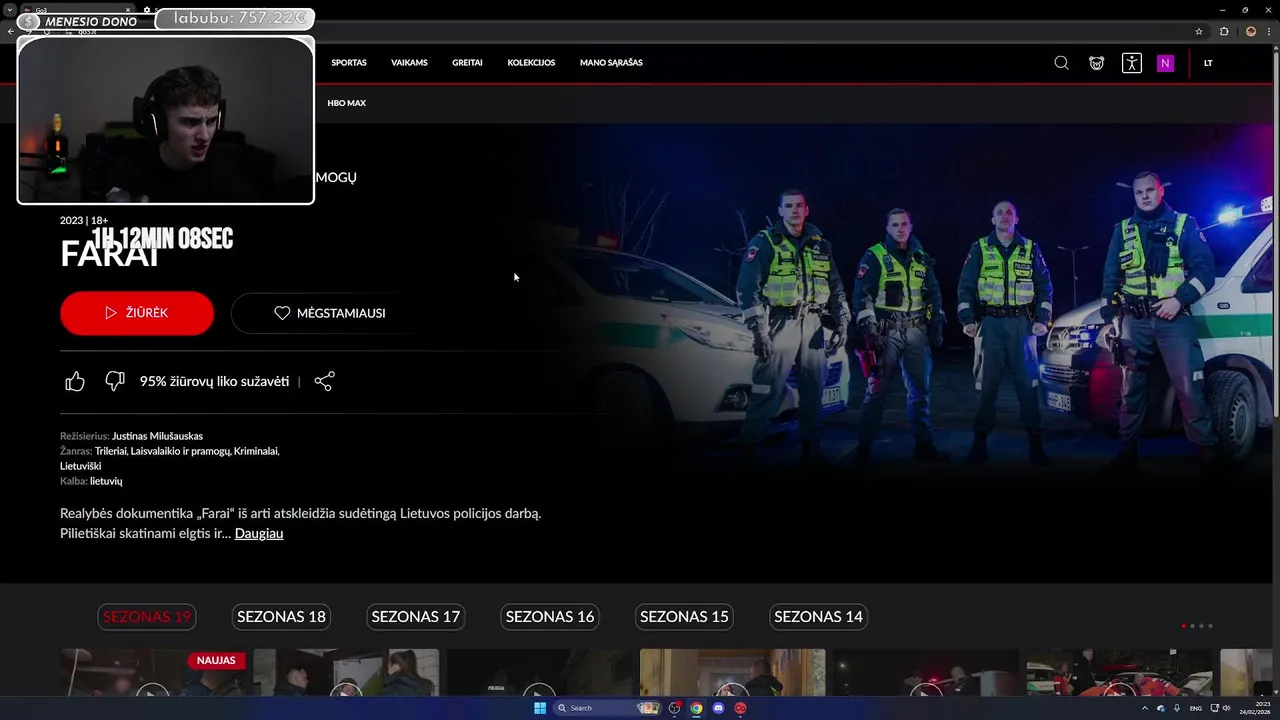Select the SEZONAS 16 tab

pyautogui.click(x=549, y=617)
